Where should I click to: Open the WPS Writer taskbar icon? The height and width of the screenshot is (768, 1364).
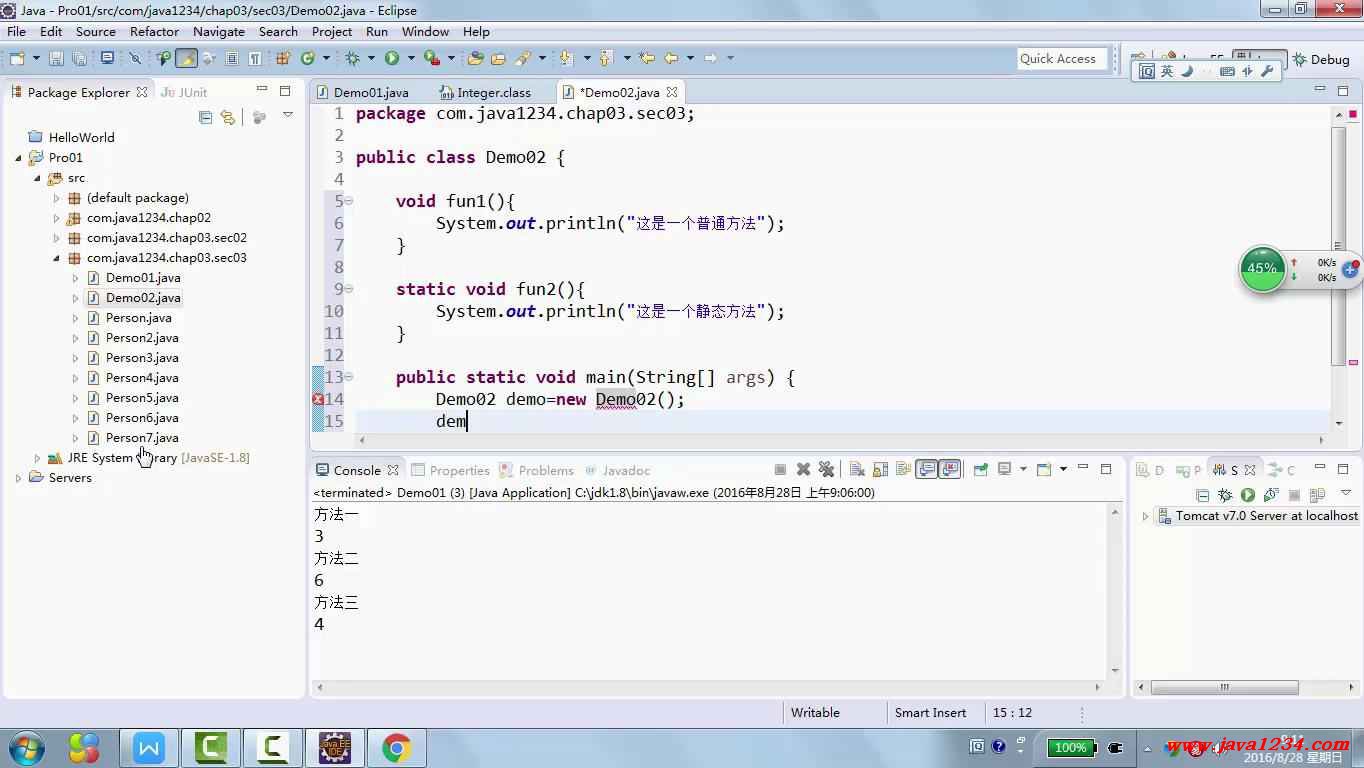point(149,747)
